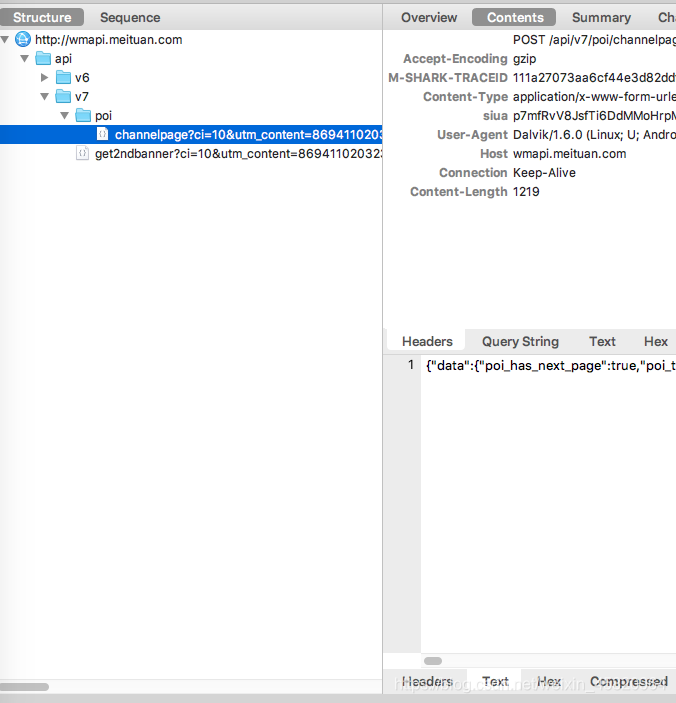Open the Summary tab
The image size is (676, 703).
(601, 17)
